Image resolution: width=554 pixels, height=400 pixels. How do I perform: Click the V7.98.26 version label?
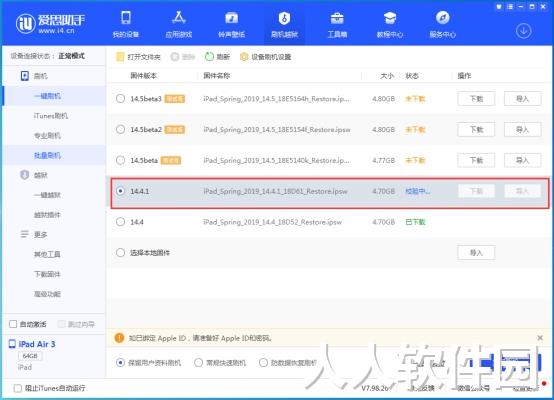coord(375,388)
